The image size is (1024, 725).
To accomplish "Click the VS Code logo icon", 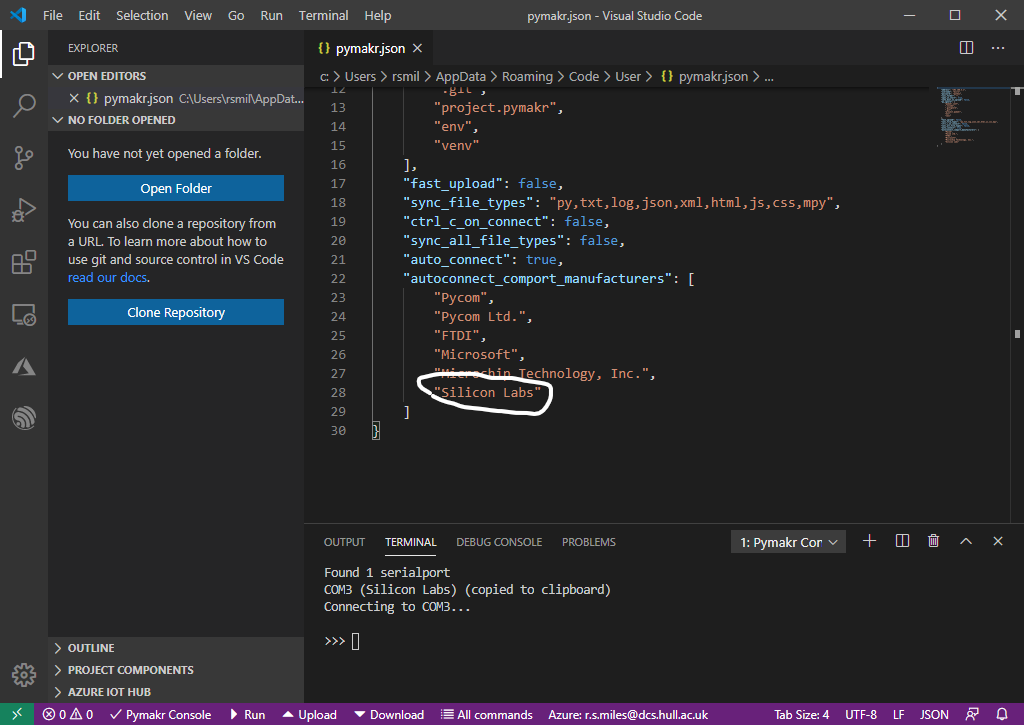I will 18,15.
